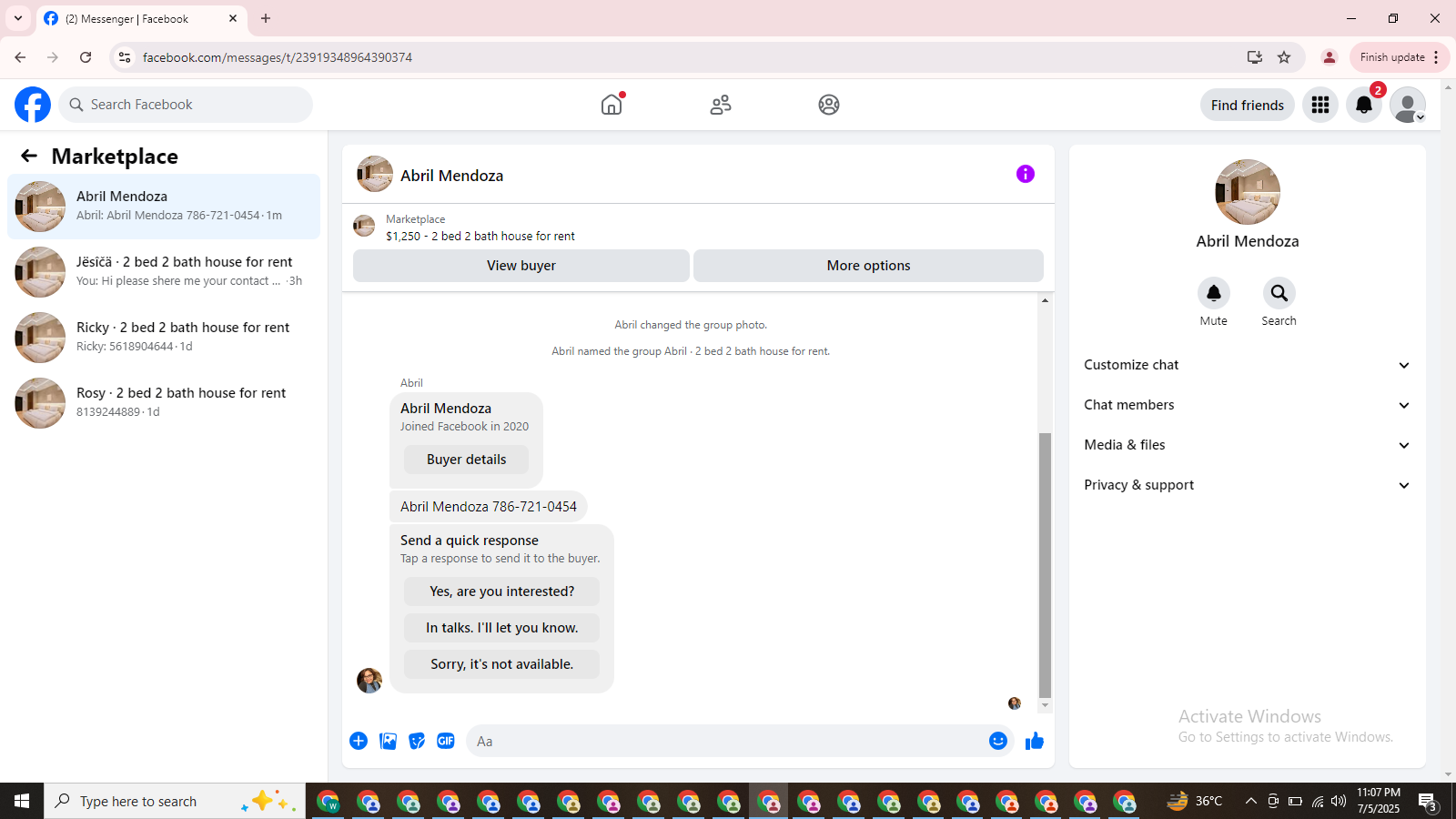Send "Sorry, it's not available." response
Screen dimensions: 1456x819
(x=502, y=664)
